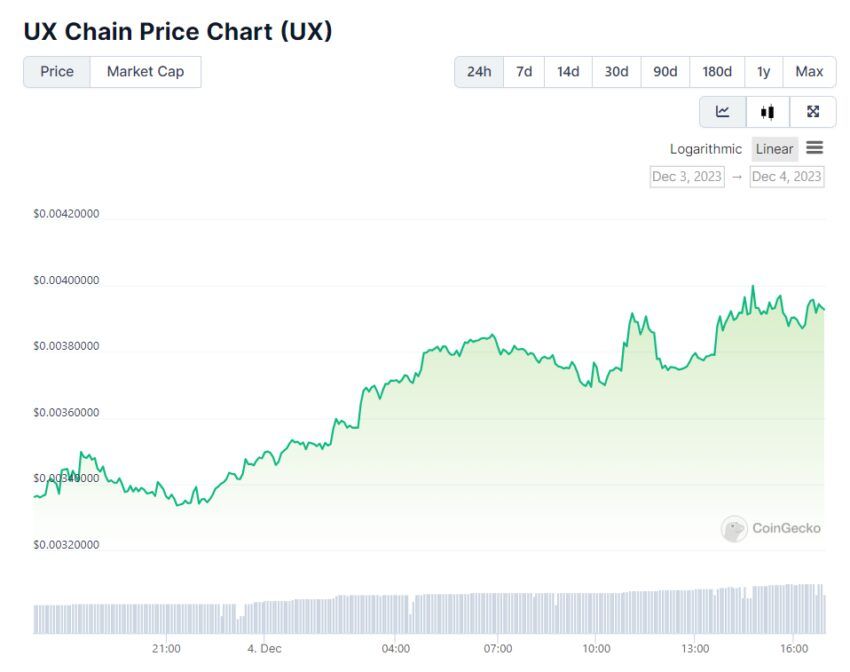The image size is (850, 672).
Task: Click the price peak near 15:00 on chart
Action: (x=752, y=286)
